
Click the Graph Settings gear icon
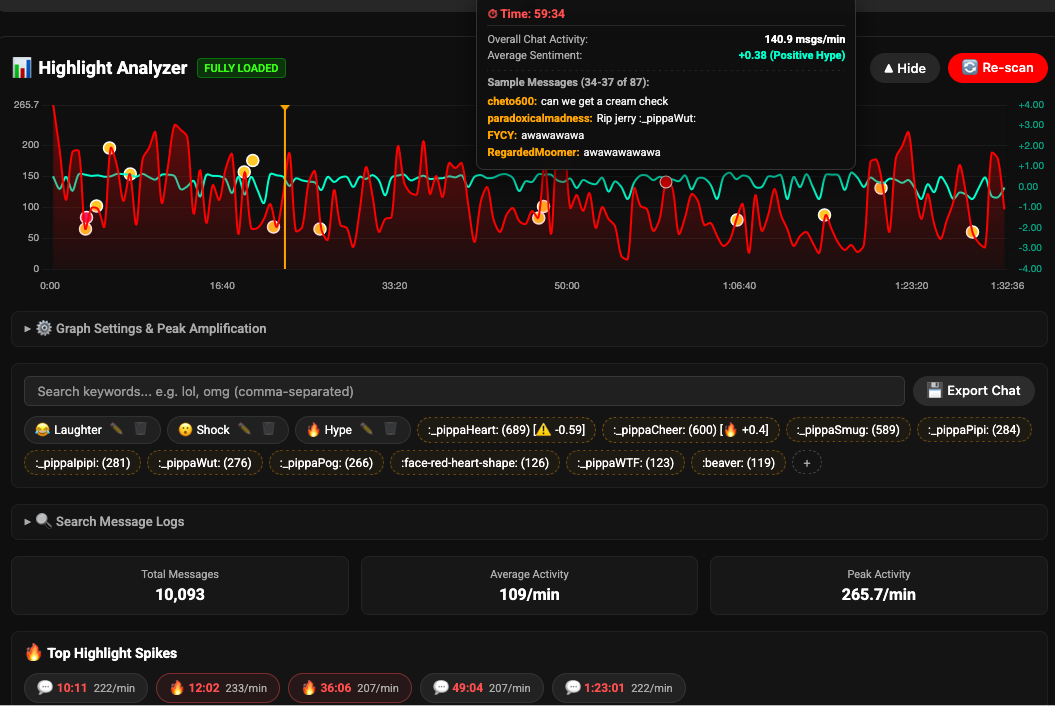click(x=44, y=328)
